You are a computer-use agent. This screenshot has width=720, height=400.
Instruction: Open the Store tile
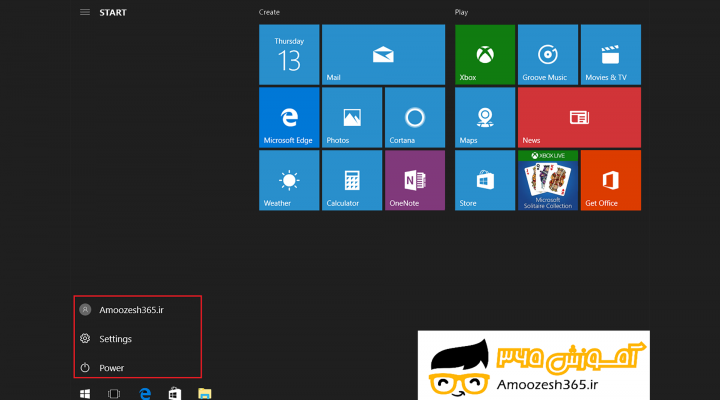click(485, 180)
